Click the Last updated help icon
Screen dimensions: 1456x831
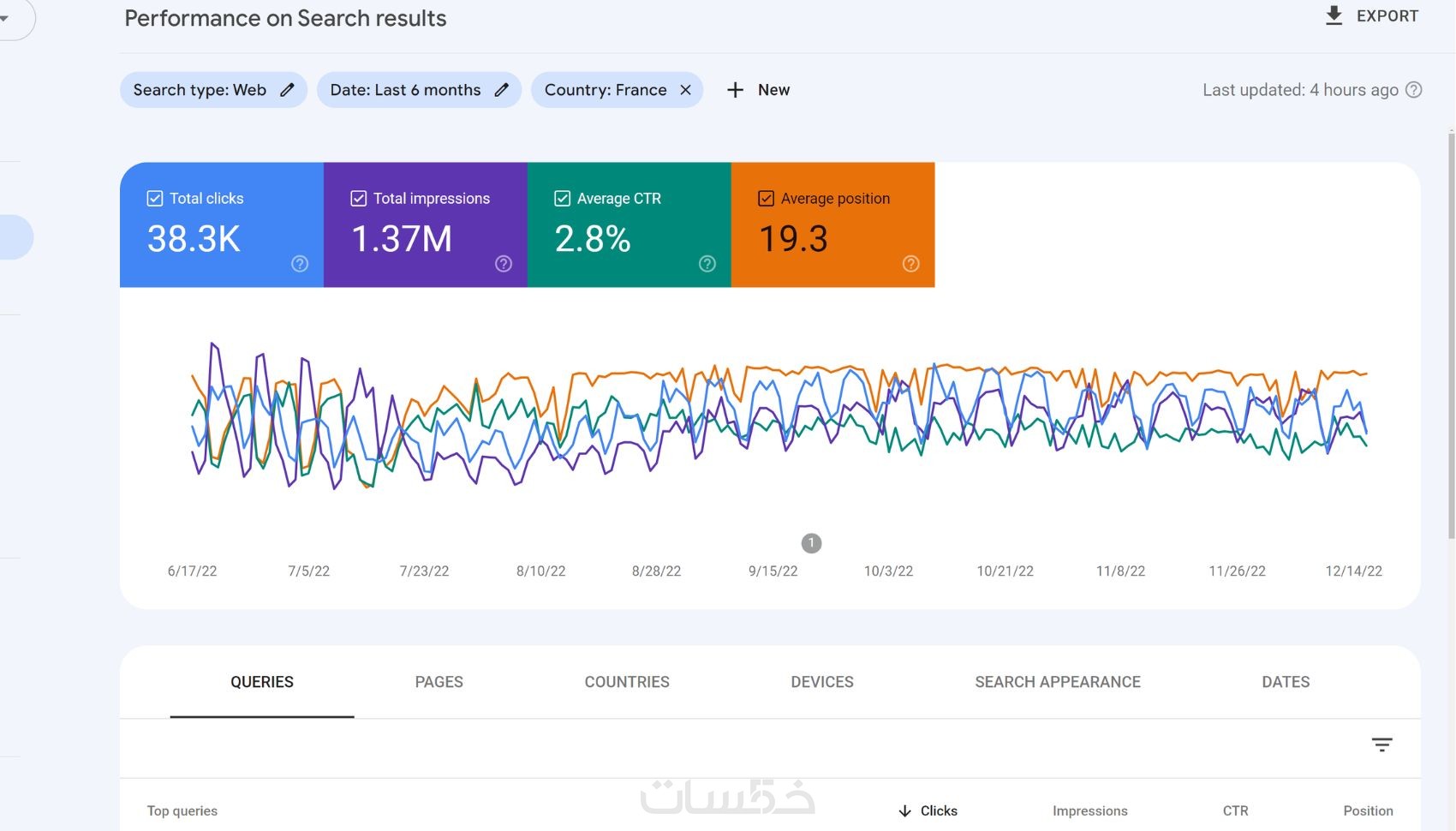[x=1414, y=90]
